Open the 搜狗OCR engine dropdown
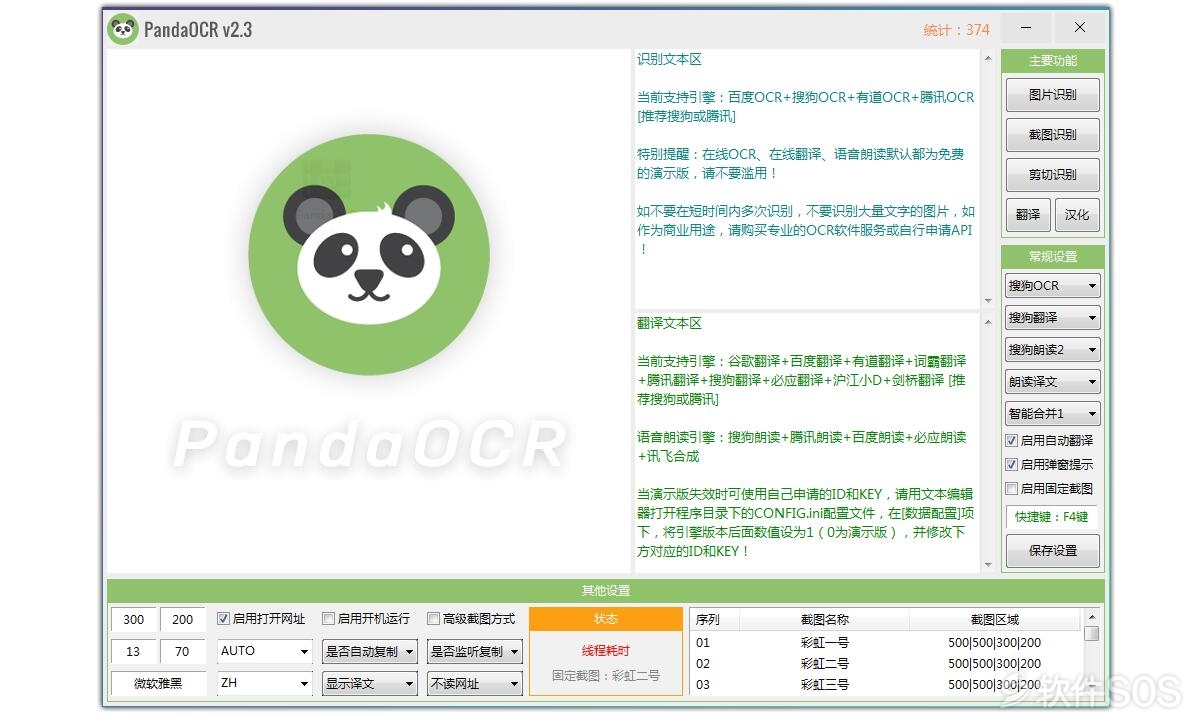This screenshot has width=1198, height=721. [1052, 286]
